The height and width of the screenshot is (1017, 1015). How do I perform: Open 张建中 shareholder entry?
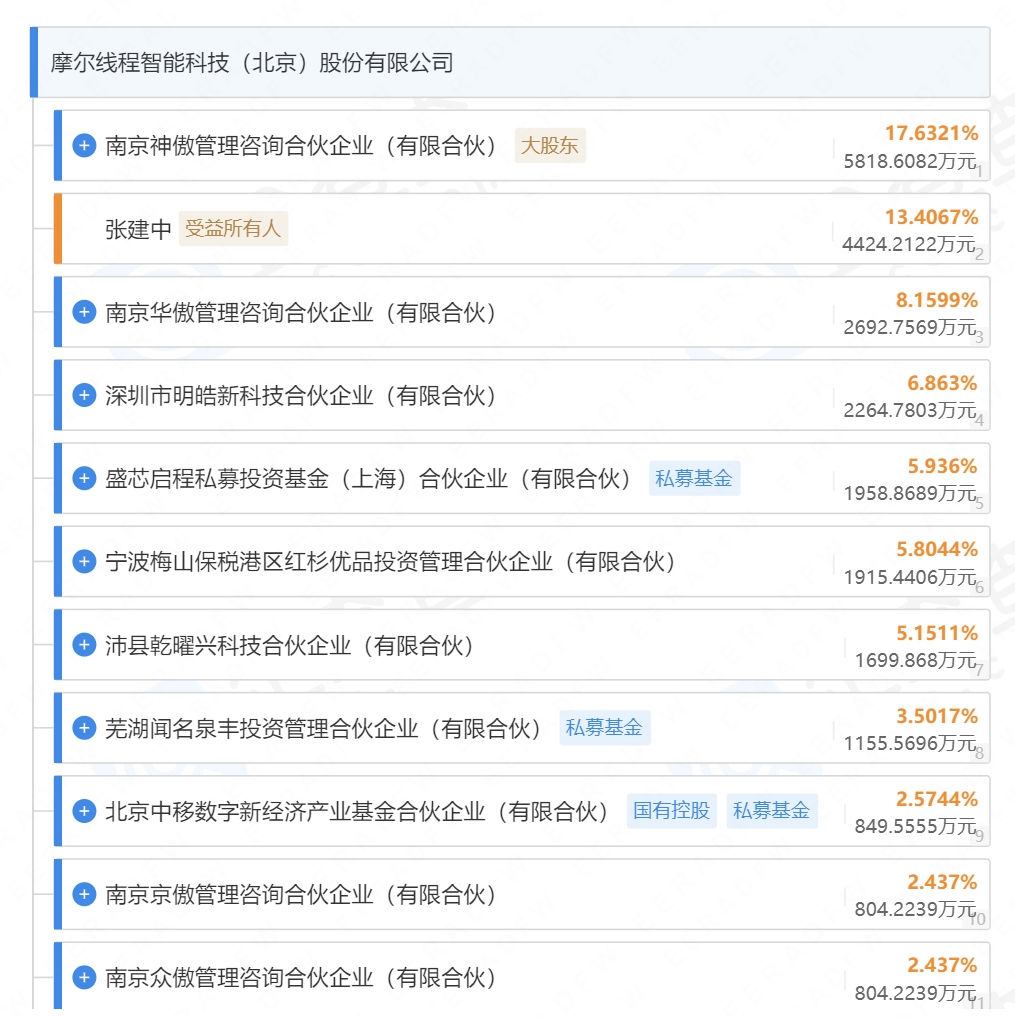click(x=138, y=229)
